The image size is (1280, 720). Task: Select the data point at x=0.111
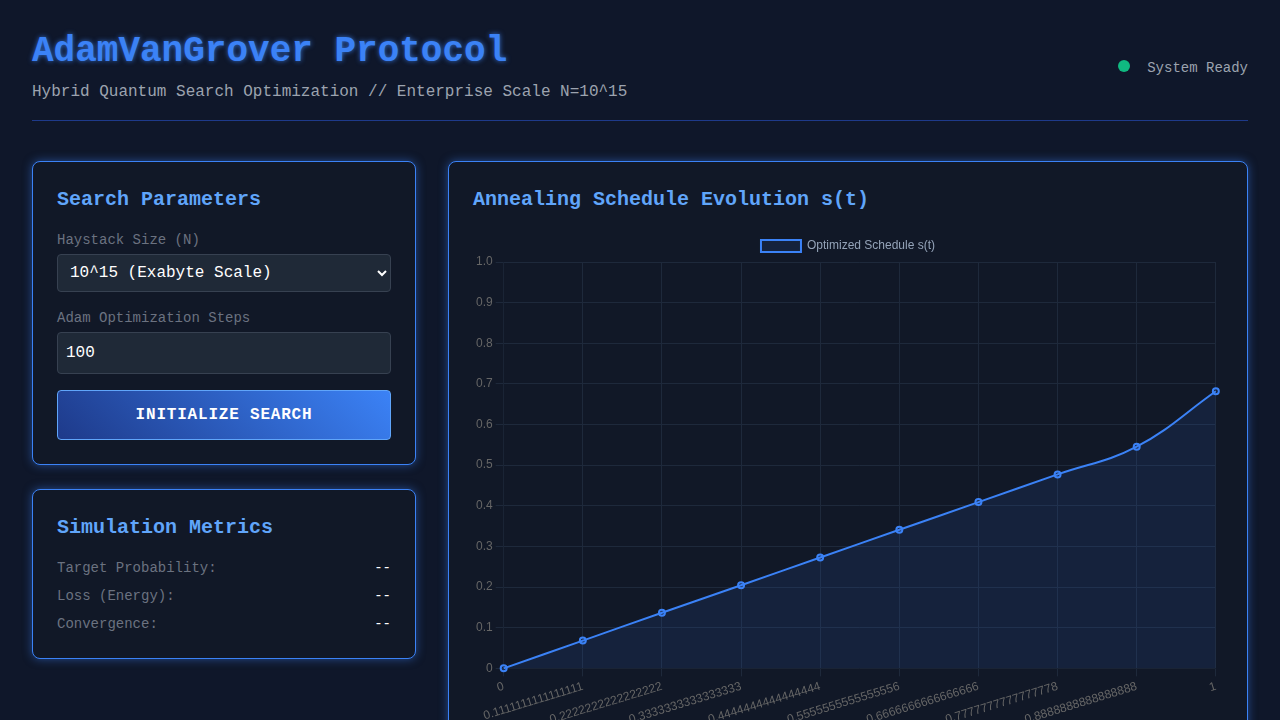[583, 640]
